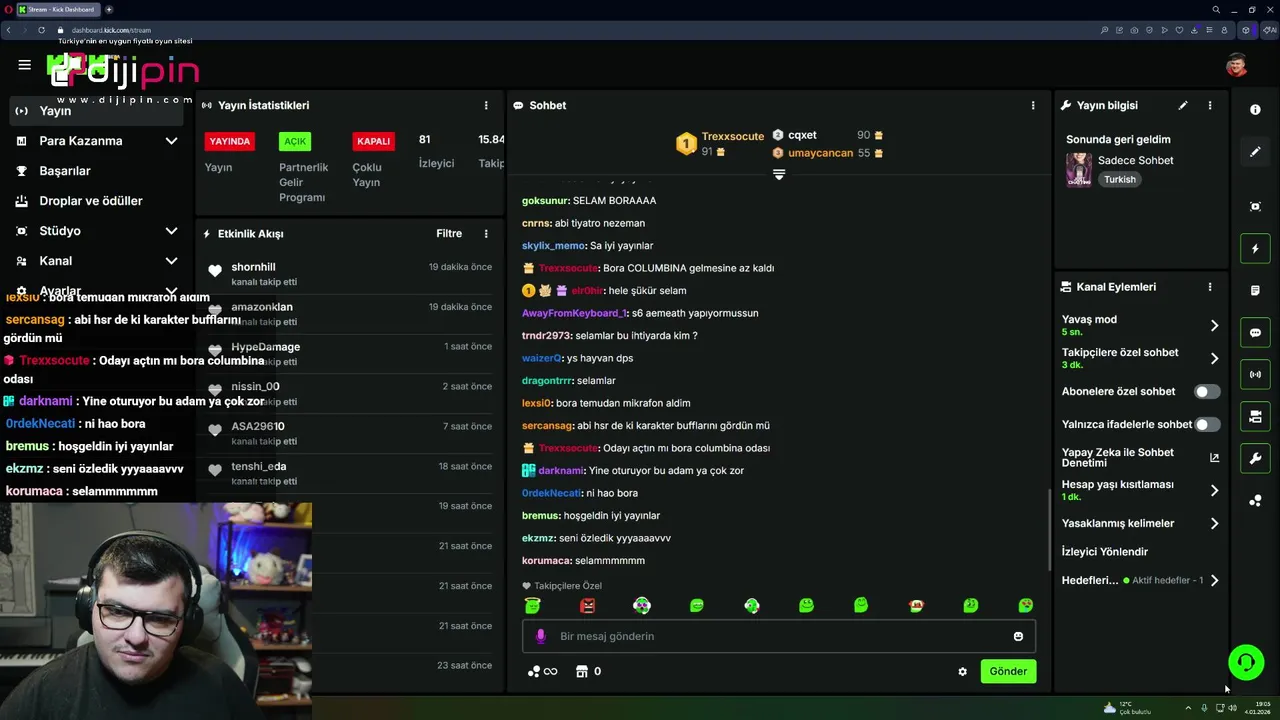Viewport: 1280px width, 720px height.
Task: Open the channel points icon with infinity
Action: click(x=542, y=672)
